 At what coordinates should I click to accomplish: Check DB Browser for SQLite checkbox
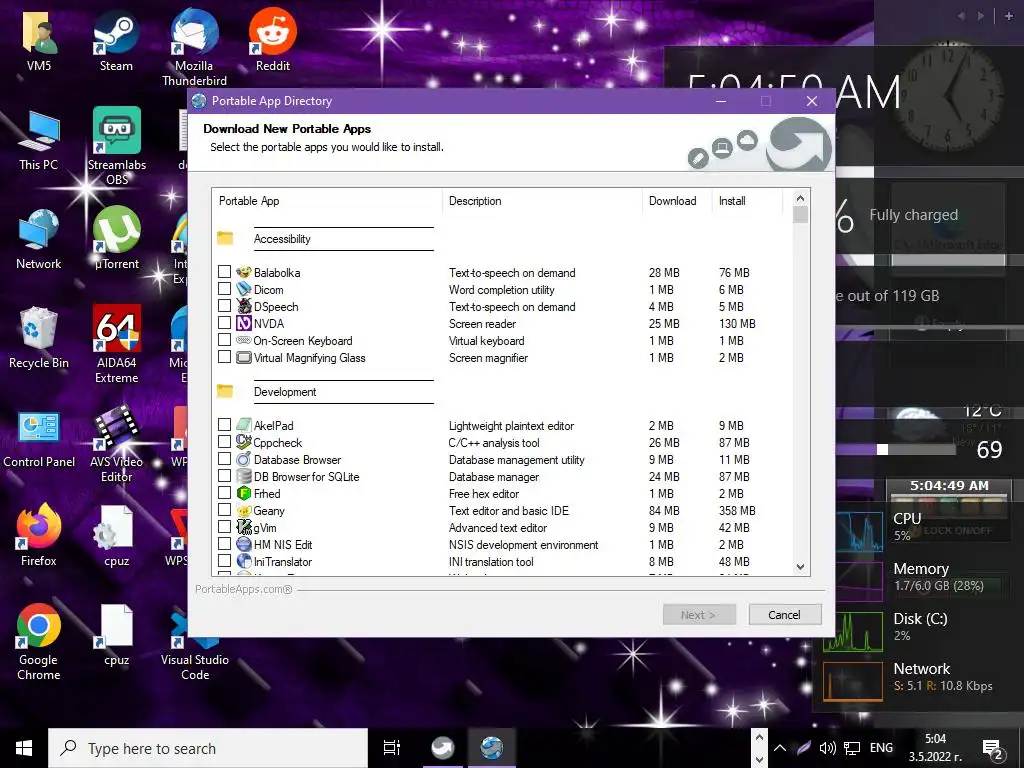[x=224, y=475]
